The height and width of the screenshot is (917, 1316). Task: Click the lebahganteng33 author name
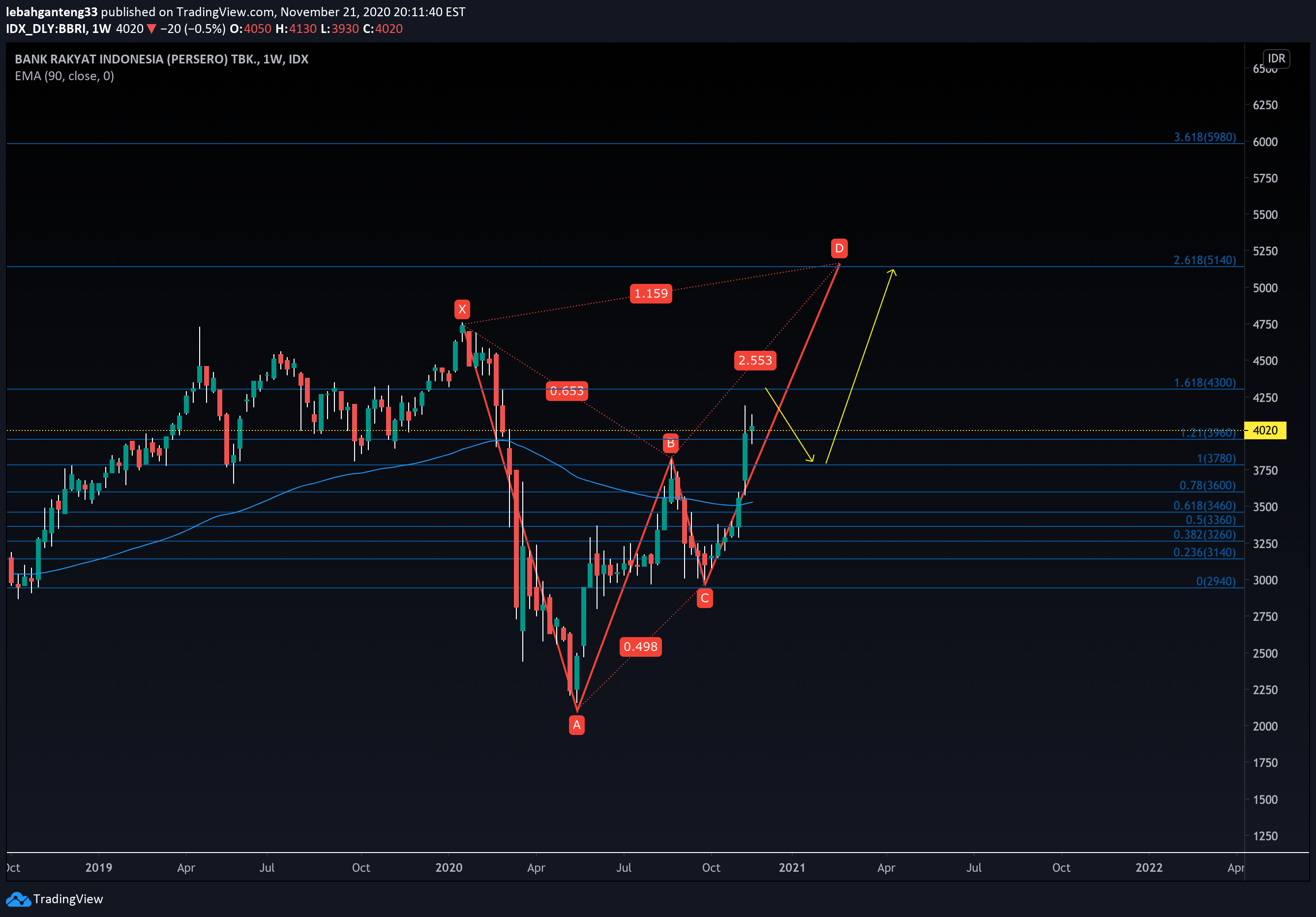point(52,11)
